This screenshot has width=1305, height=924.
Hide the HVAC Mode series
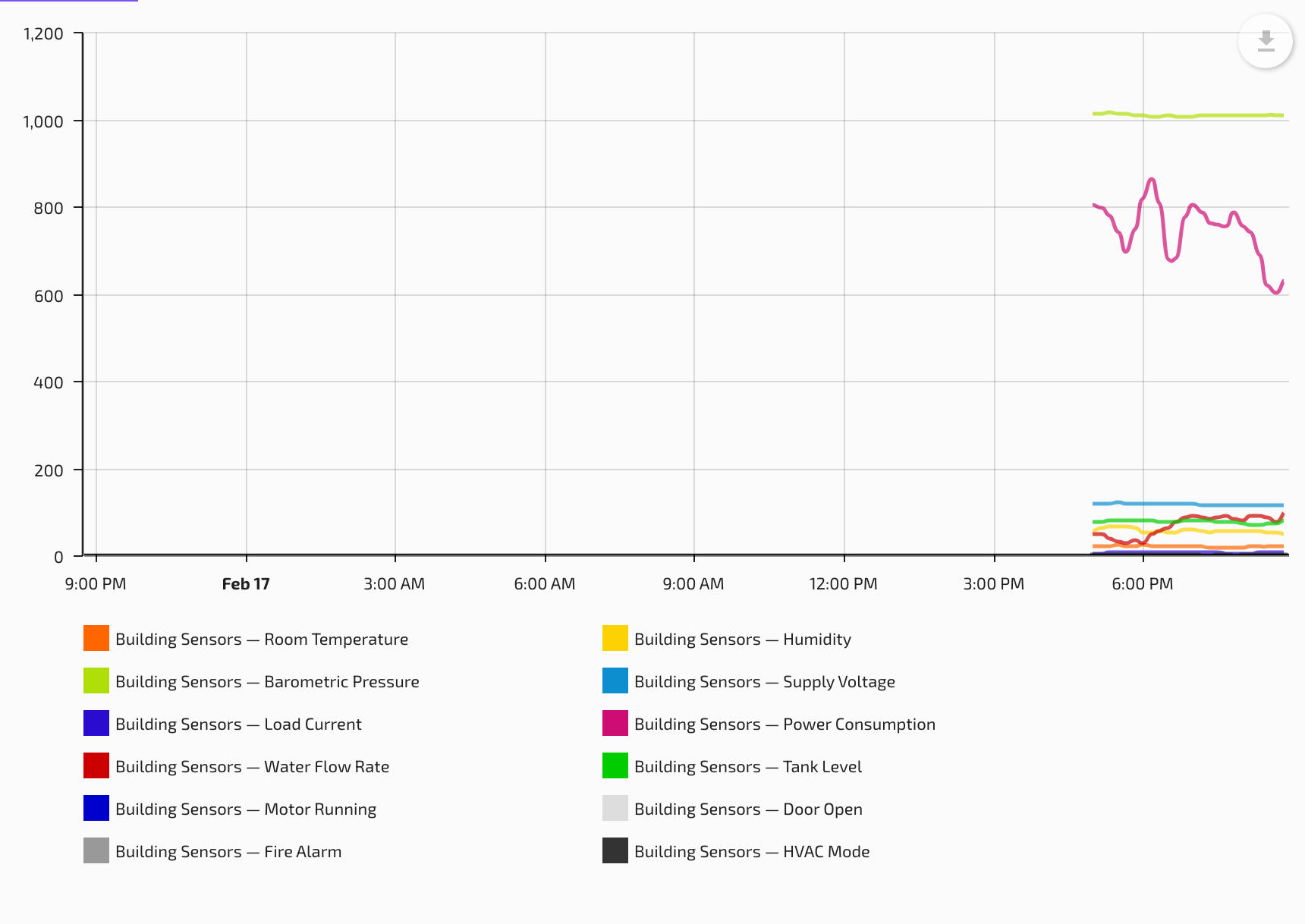[x=752, y=851]
